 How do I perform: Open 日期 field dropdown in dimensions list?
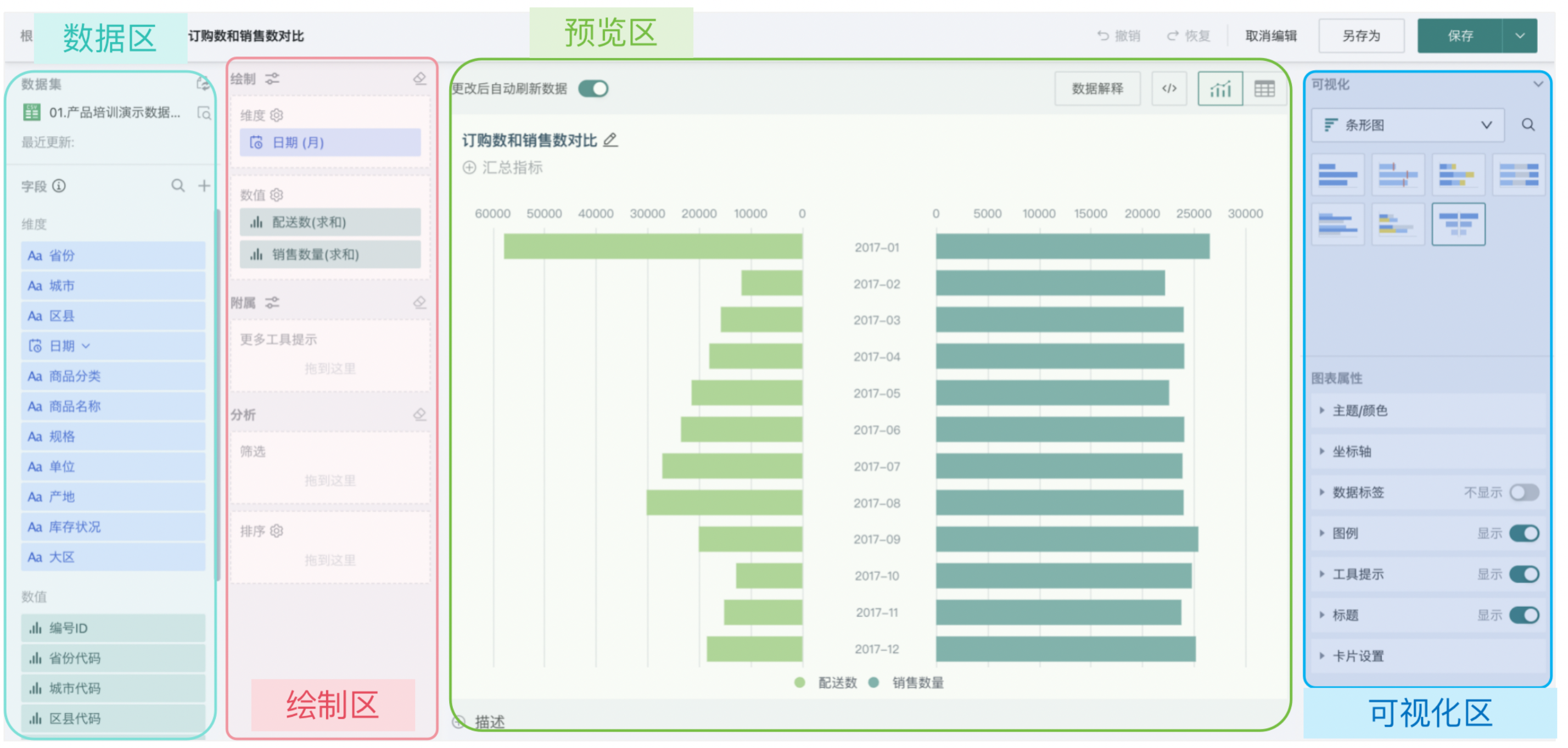click(x=86, y=346)
